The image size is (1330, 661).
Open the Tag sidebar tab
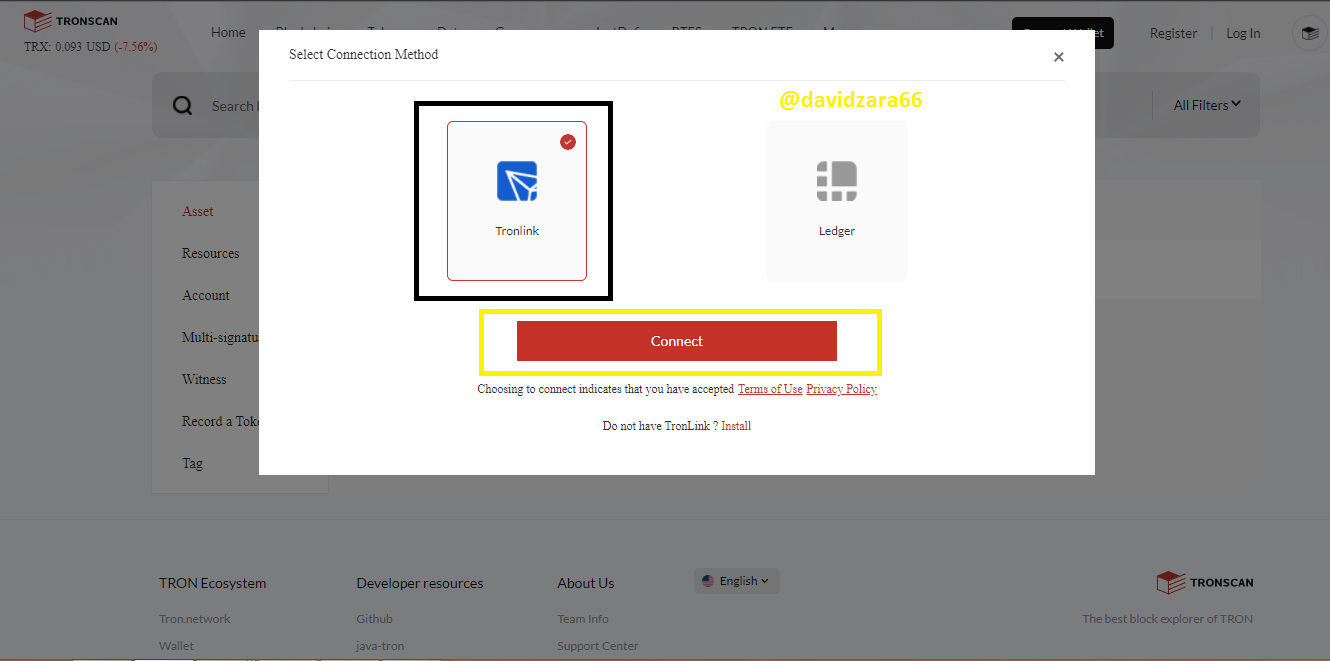[192, 463]
